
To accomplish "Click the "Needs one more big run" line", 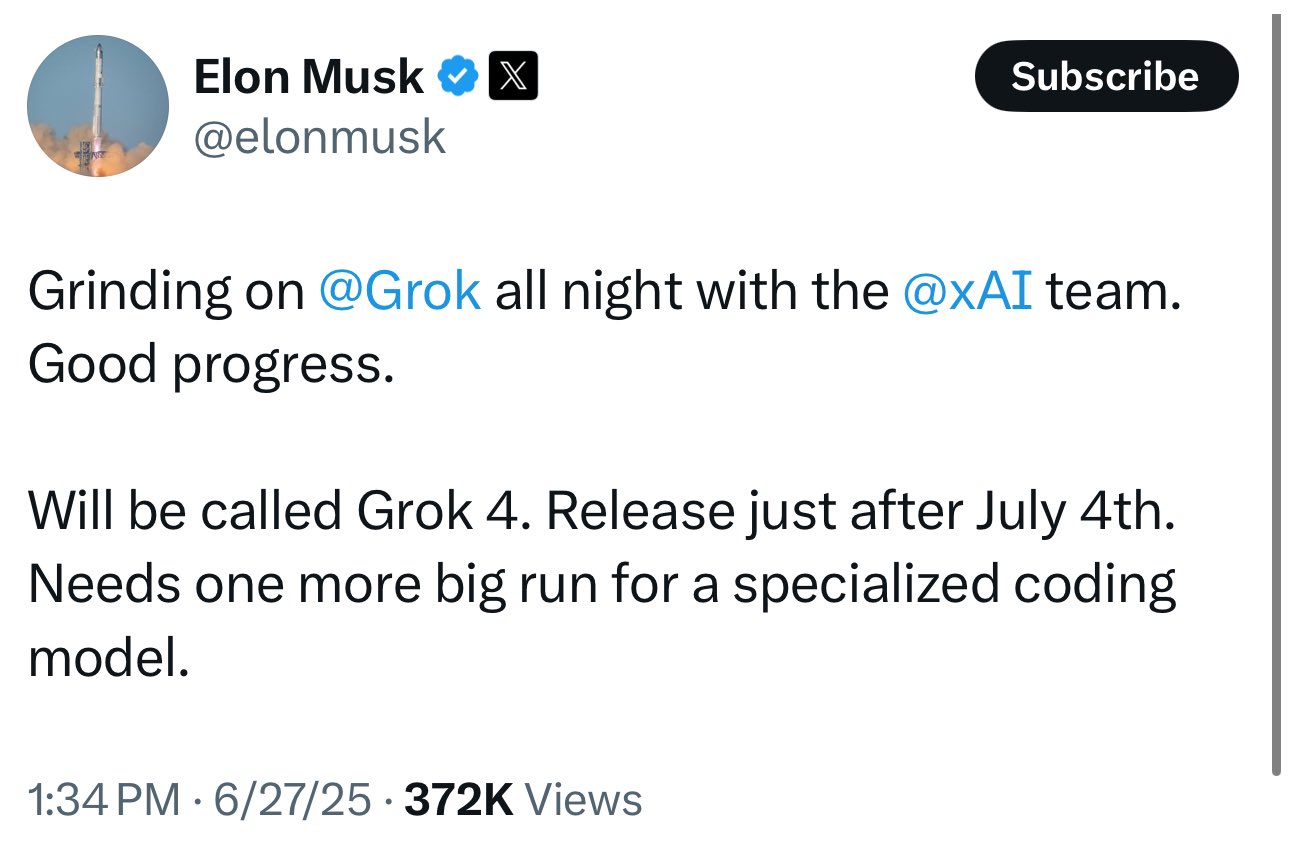I will (308, 584).
